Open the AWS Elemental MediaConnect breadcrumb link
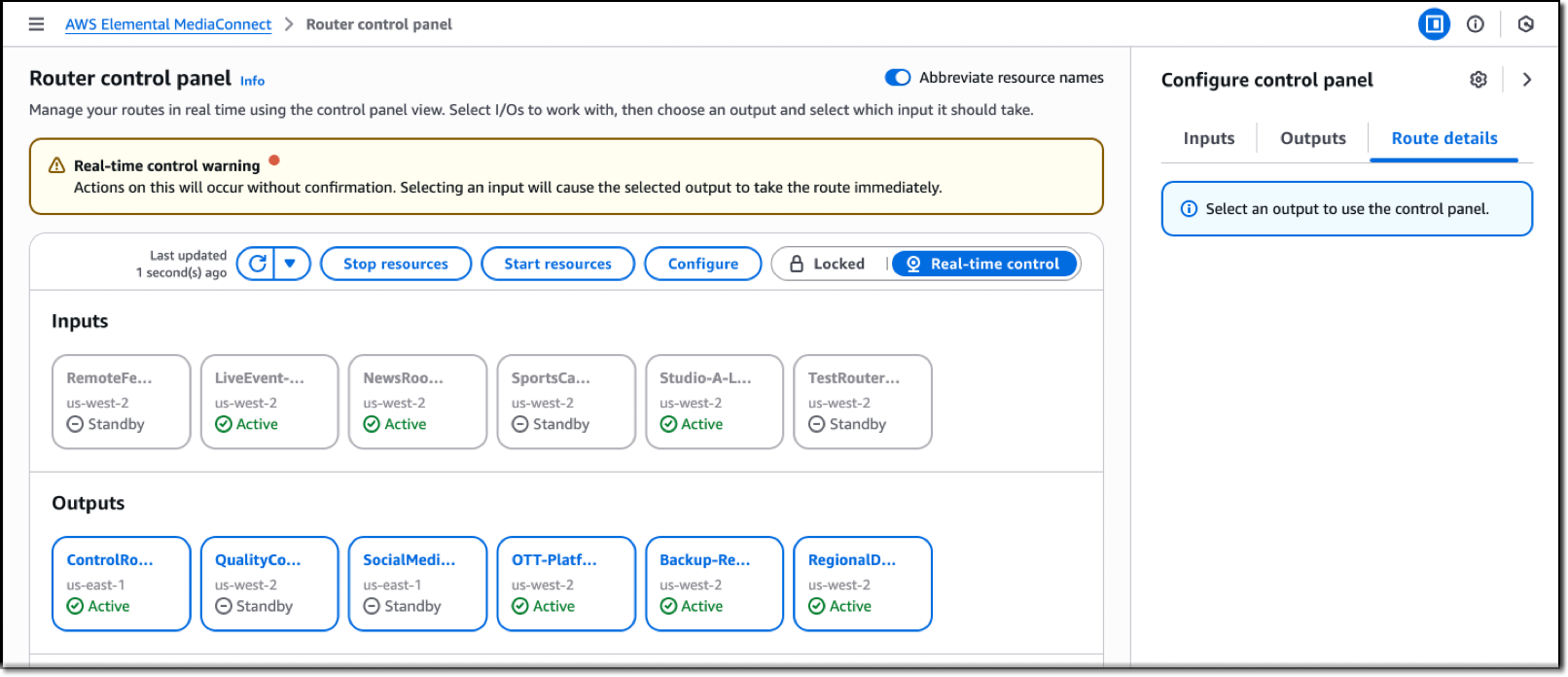The image size is (1568, 677). tap(168, 24)
